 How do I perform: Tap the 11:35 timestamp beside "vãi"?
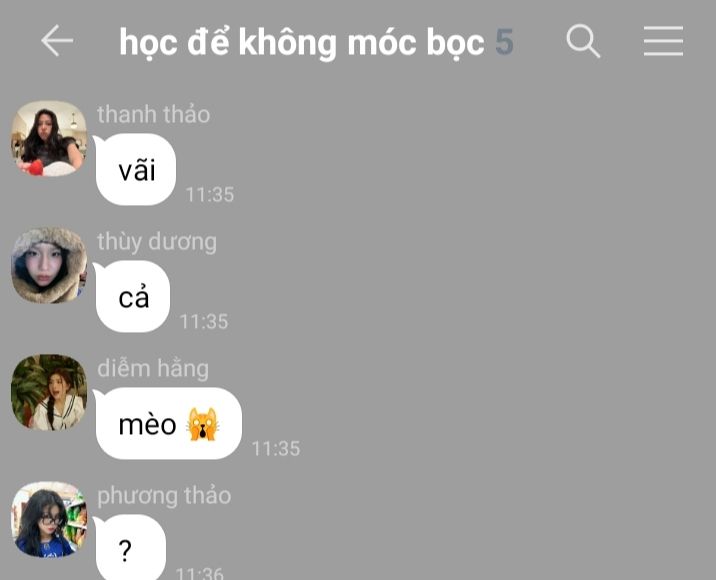tap(210, 195)
